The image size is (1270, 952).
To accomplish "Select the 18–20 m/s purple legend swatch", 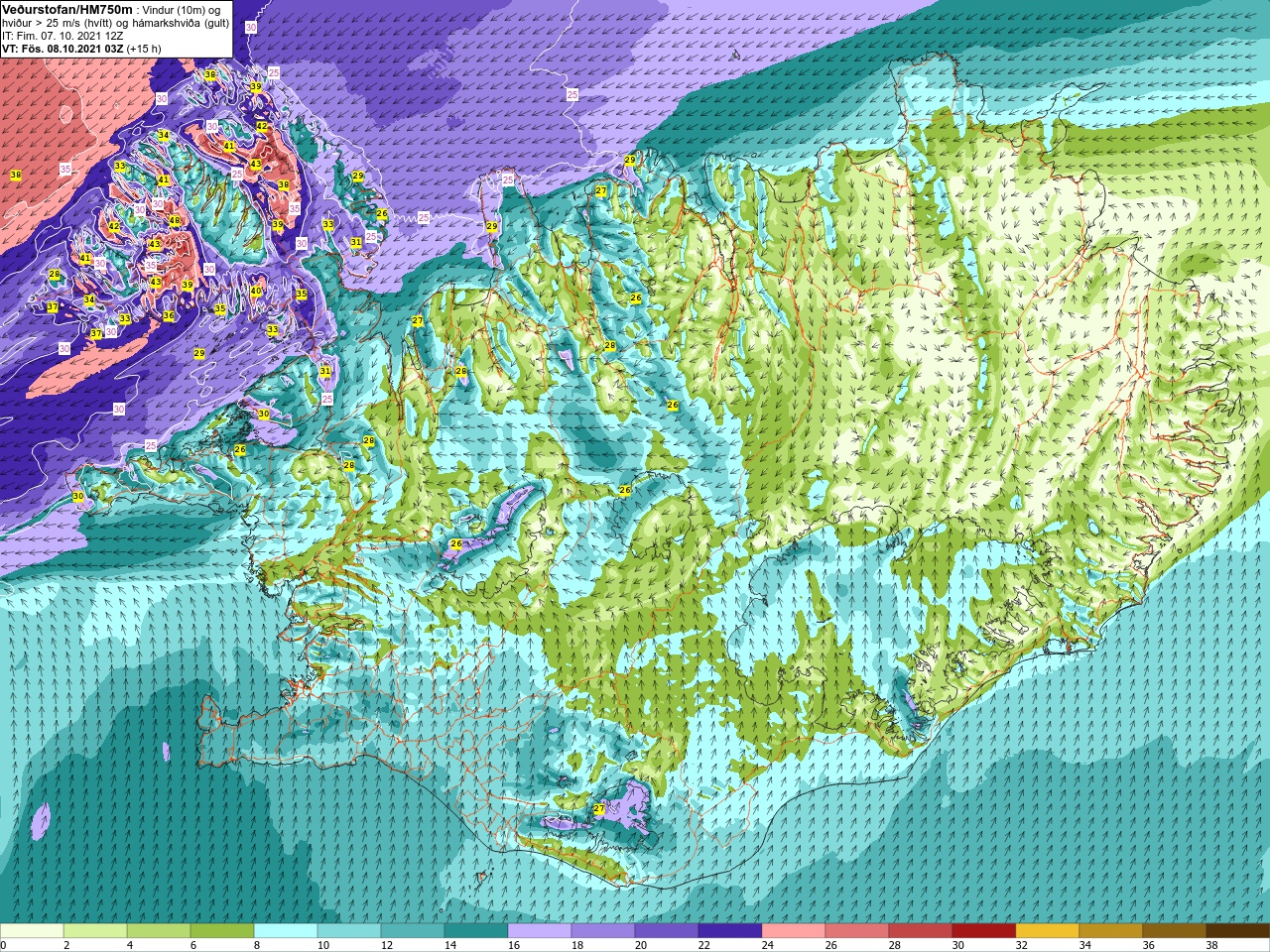I will click(x=603, y=931).
